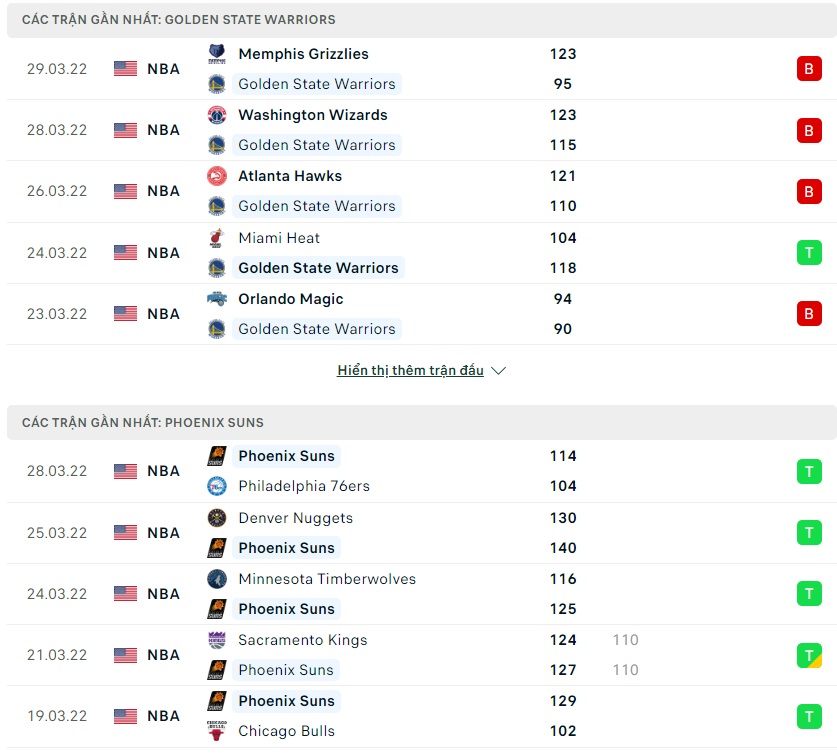Select the Golden State Warriors recent matches header
This screenshot has width=837, height=753.
(x=179, y=20)
